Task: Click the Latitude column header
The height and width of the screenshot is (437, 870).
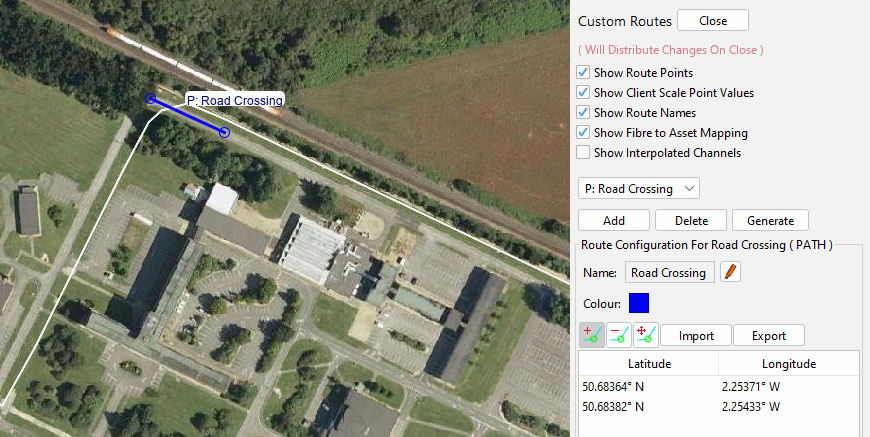Action: 648,364
